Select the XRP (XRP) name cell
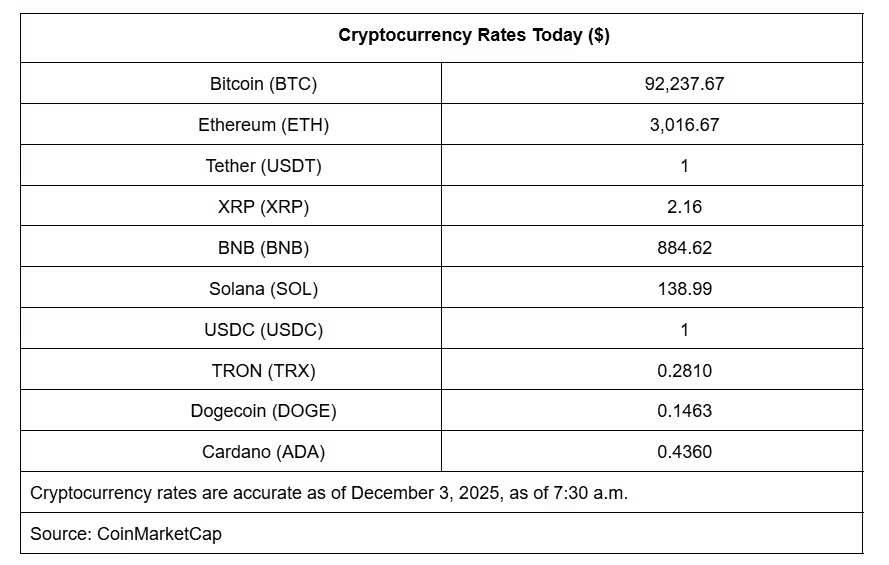889x565 pixels. click(x=263, y=207)
